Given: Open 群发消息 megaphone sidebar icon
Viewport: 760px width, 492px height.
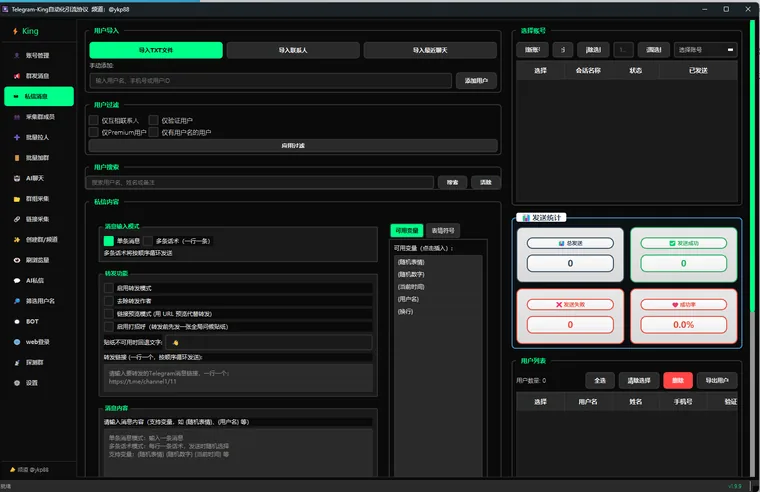Looking at the screenshot, I should click(x=17, y=76).
